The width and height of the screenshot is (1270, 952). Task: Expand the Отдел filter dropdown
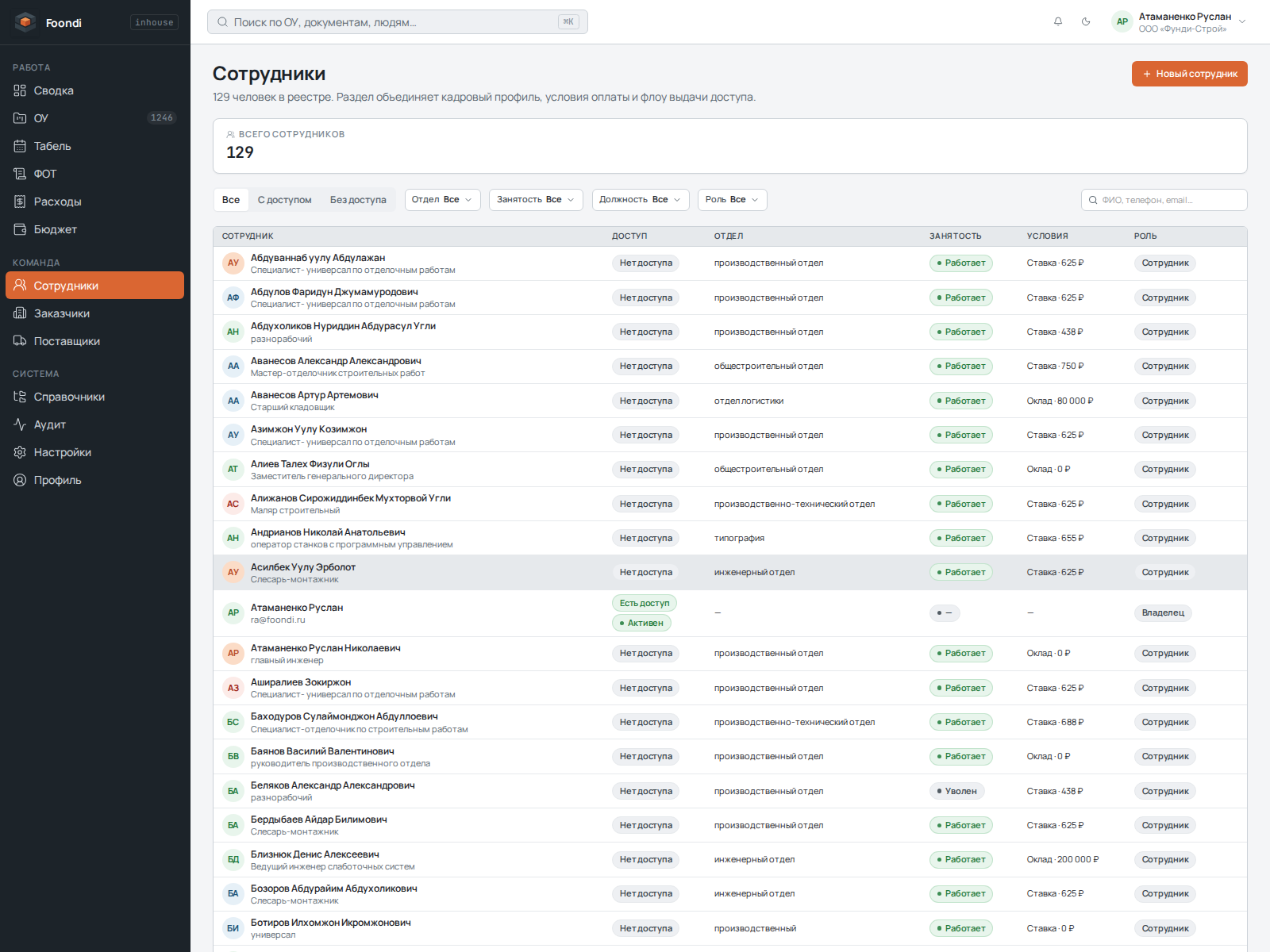(x=442, y=200)
